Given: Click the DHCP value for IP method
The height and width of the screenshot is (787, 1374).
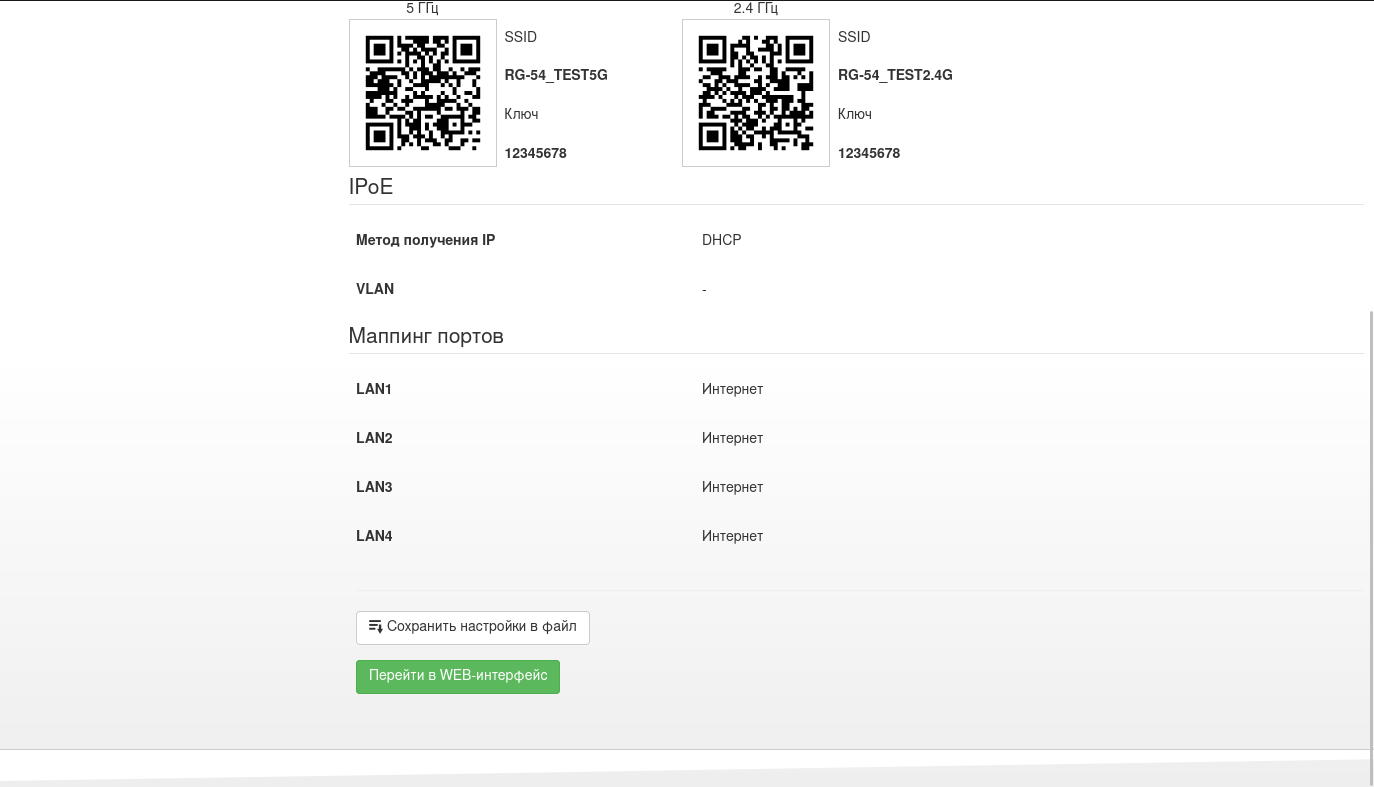Looking at the screenshot, I should [721, 240].
